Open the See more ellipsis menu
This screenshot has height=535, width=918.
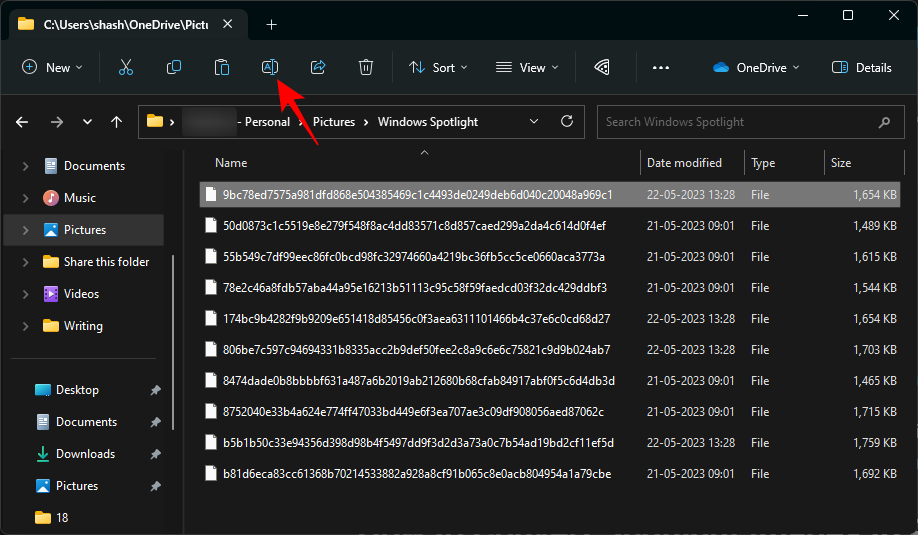click(x=660, y=67)
